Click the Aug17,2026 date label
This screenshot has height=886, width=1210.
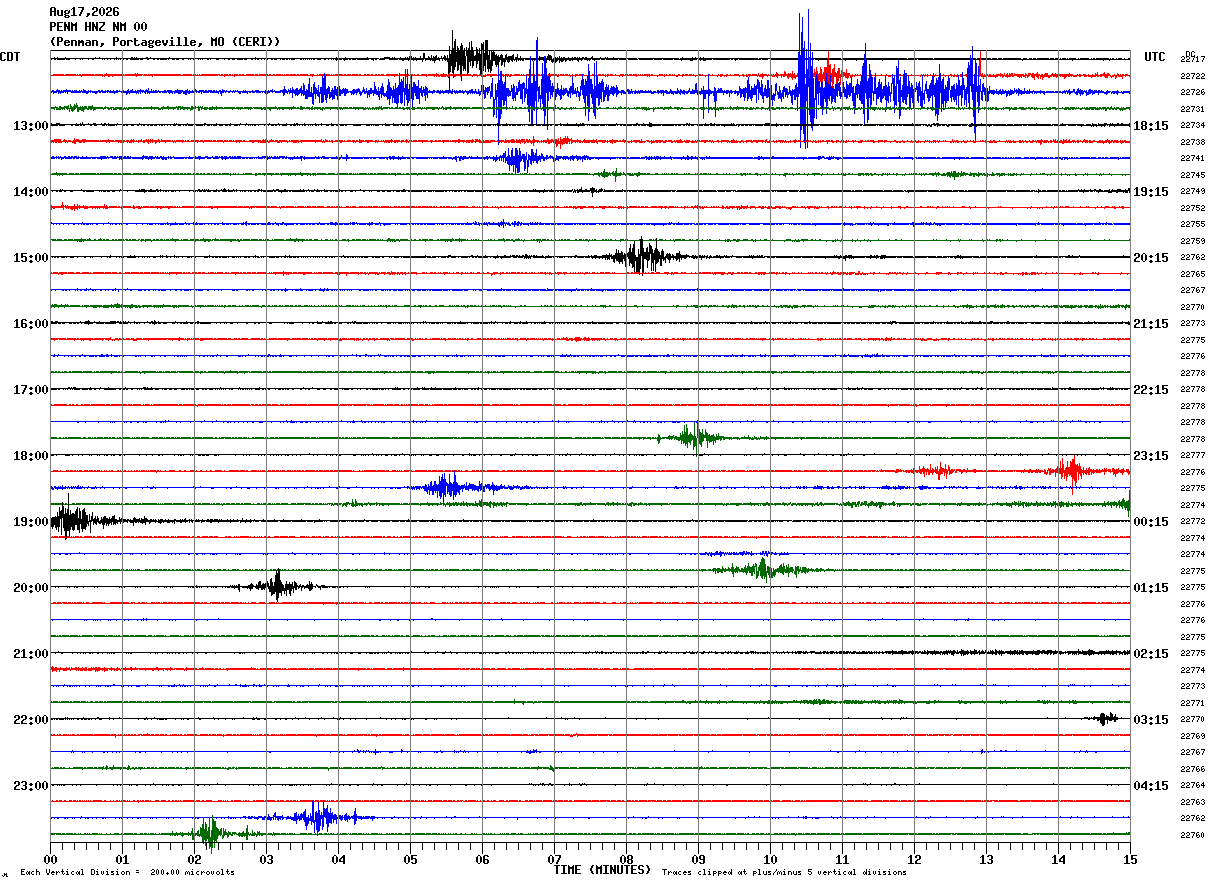pos(84,12)
